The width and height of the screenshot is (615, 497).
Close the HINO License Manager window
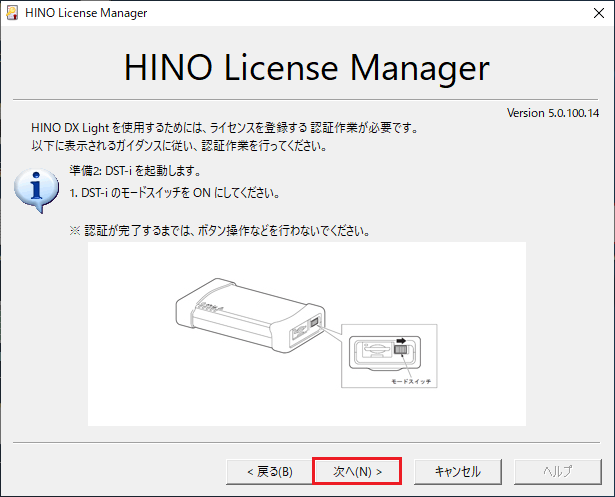[x=599, y=13]
